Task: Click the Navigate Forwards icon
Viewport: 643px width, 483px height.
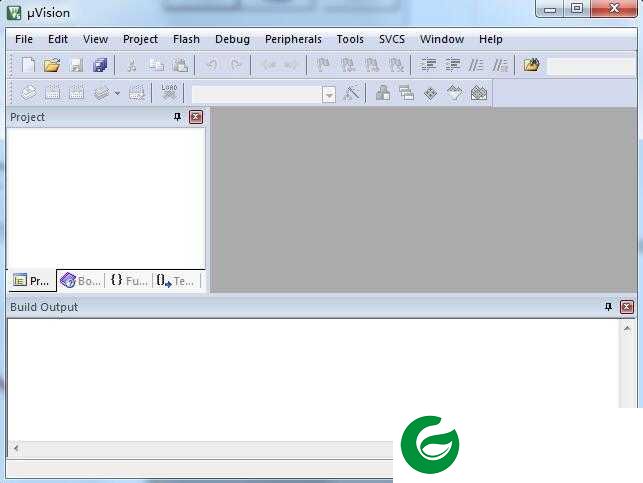Action: pos(290,65)
